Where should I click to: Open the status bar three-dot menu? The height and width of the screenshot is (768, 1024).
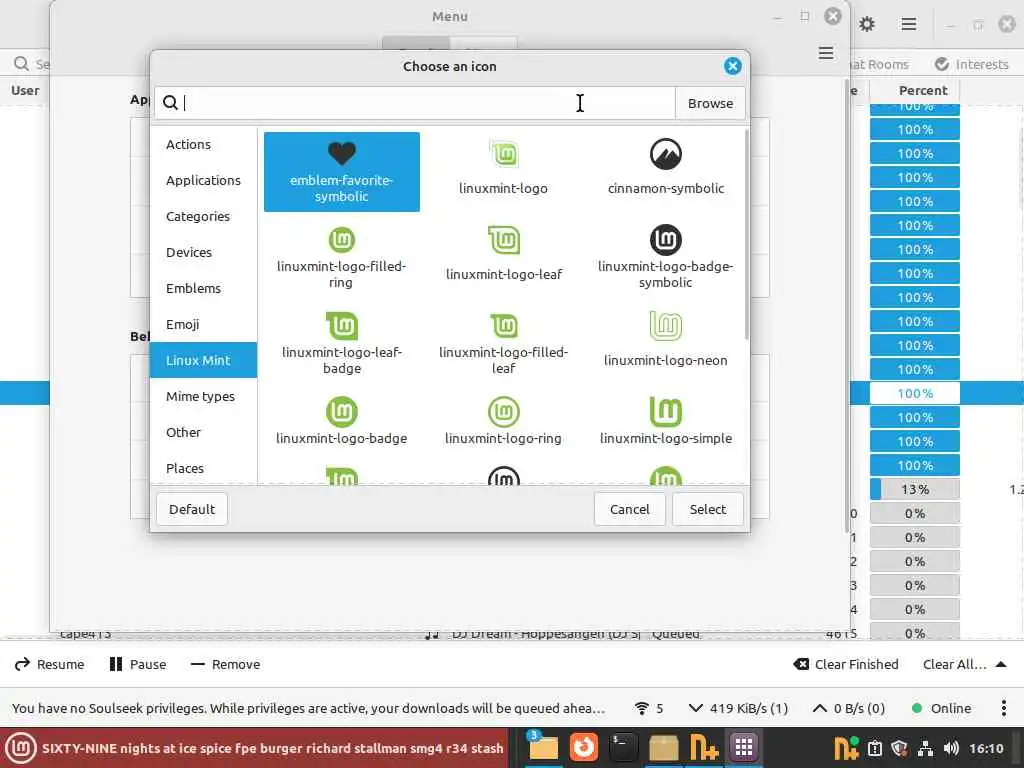tap(1003, 708)
